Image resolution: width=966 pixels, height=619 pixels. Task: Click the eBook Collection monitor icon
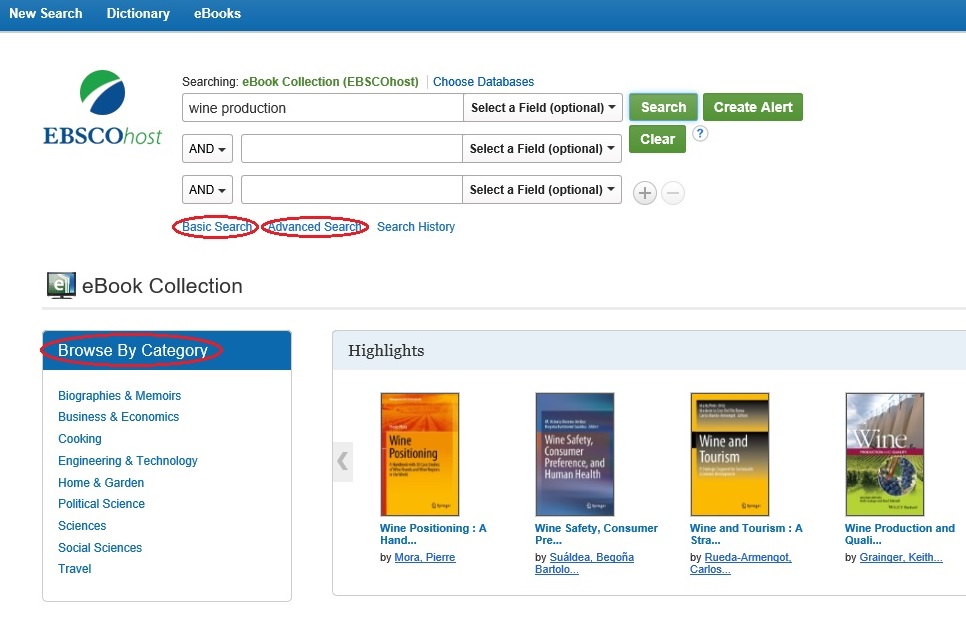(62, 286)
